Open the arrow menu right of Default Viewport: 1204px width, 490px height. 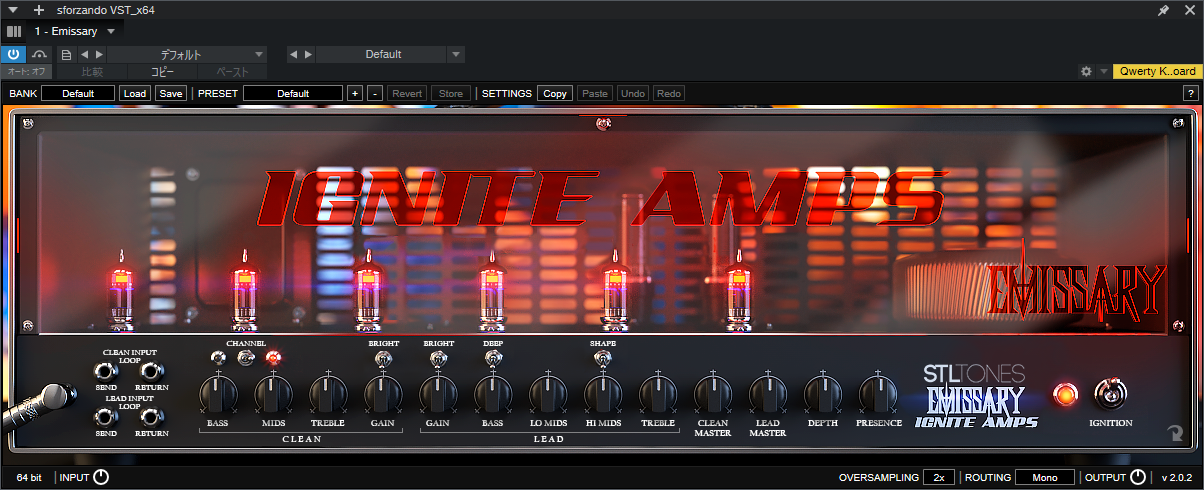456,54
